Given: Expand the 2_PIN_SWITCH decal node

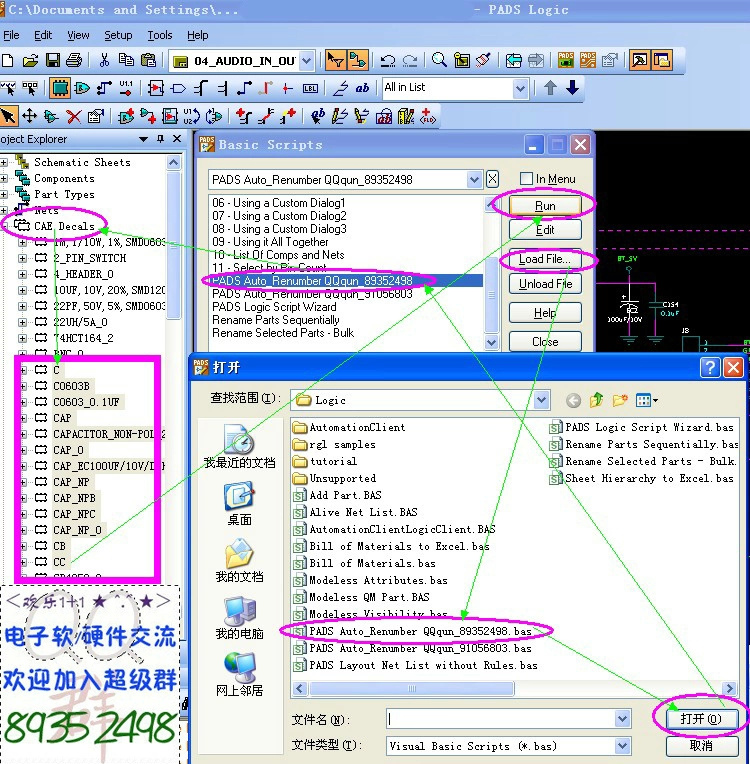Looking at the screenshot, I should coord(22,258).
